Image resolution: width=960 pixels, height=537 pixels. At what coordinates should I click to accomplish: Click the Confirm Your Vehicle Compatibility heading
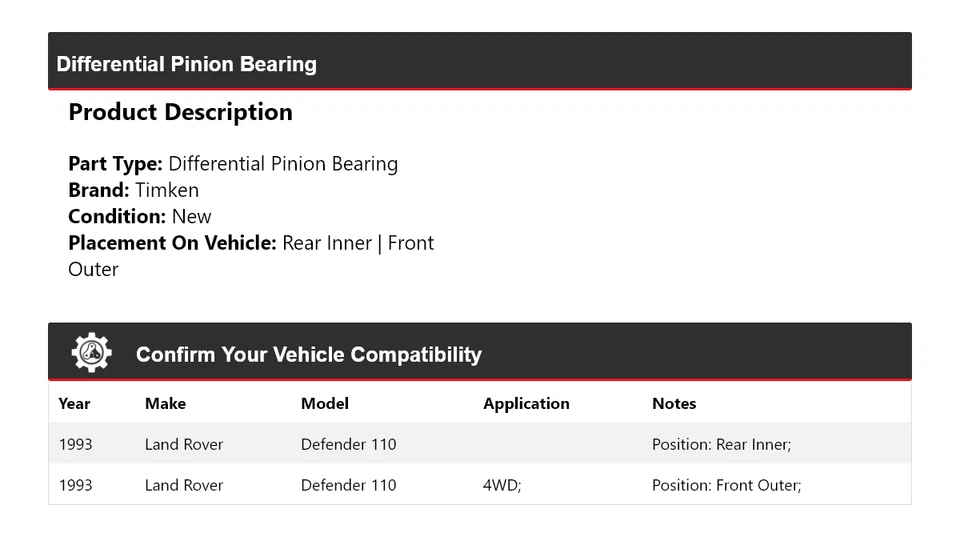point(308,355)
